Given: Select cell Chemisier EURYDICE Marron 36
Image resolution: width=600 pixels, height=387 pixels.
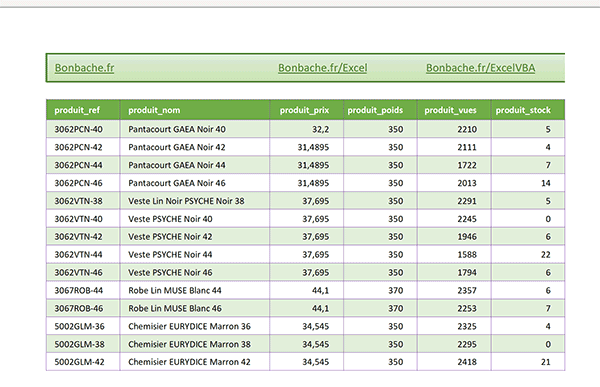Looking at the screenshot, I should [x=195, y=327].
